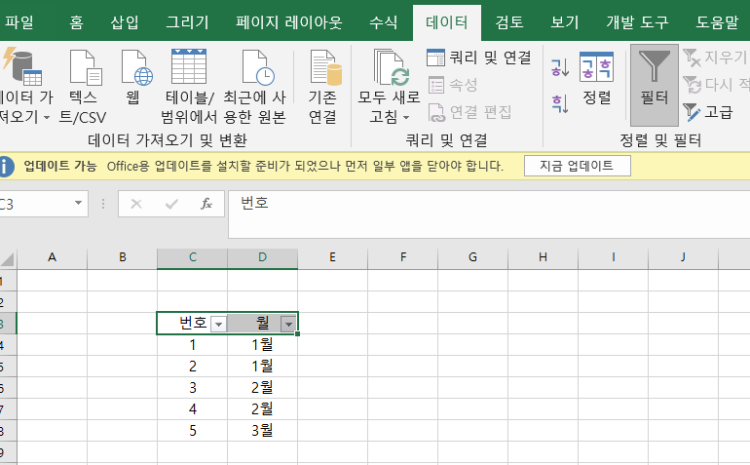This screenshot has width=750, height=465.
Task: Switch to the 개발 도구 tab
Action: point(637,22)
